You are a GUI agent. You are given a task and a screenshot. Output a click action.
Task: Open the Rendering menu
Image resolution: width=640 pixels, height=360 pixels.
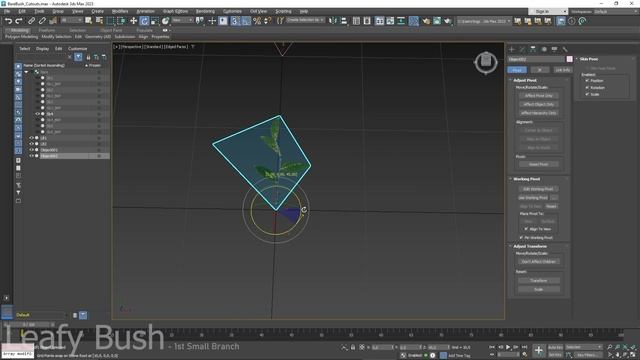pos(205,11)
